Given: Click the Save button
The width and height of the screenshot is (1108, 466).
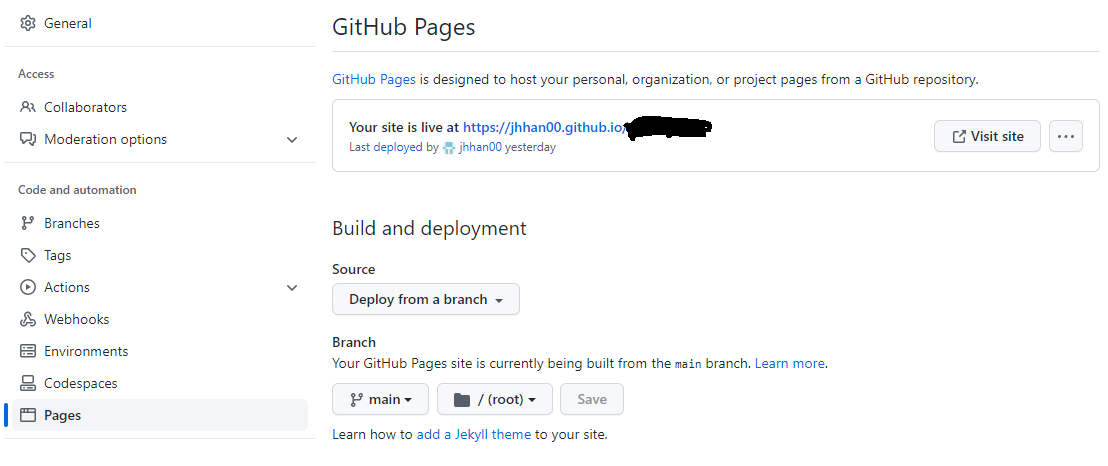Looking at the screenshot, I should click(592, 400).
